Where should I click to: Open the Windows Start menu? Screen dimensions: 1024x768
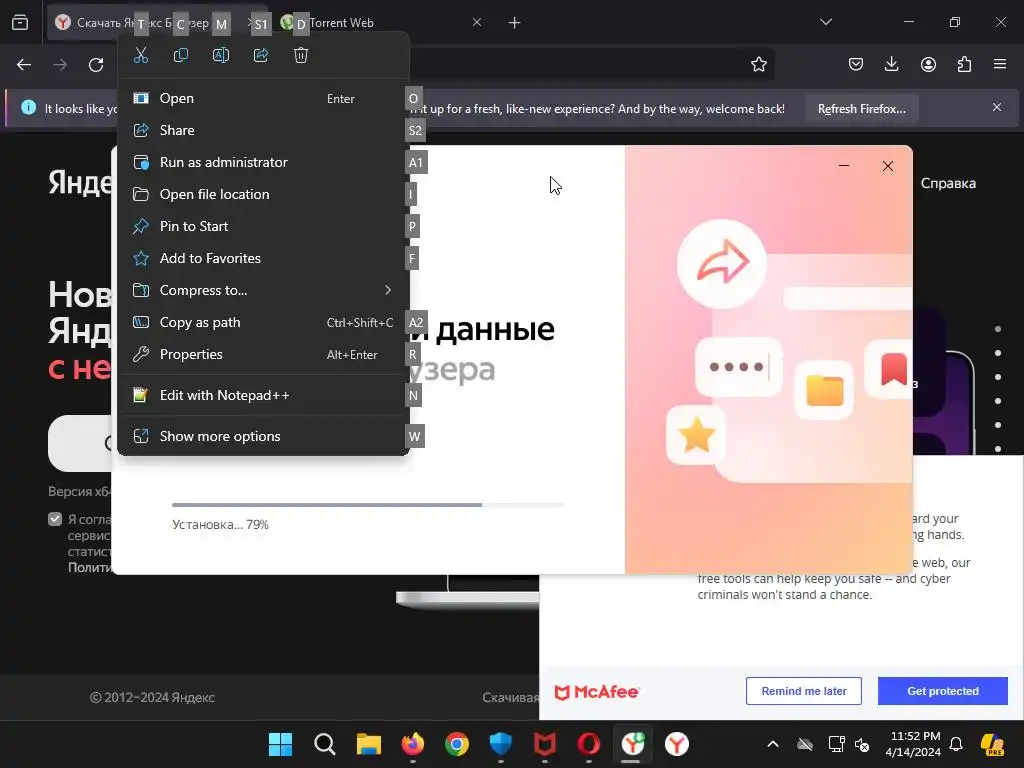281,744
